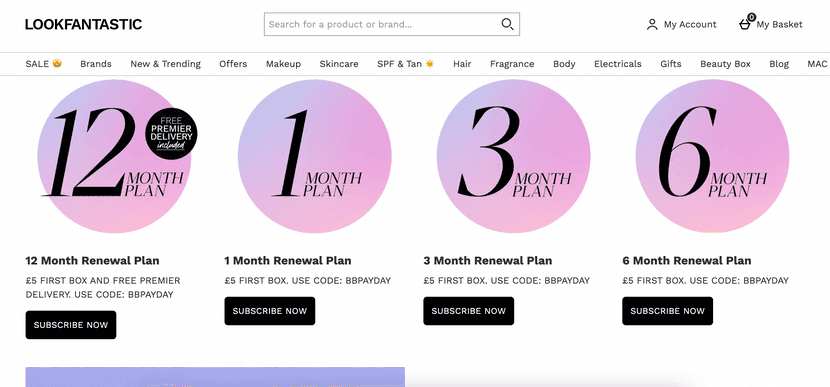This screenshot has width=830, height=387.
Task: Subscribe to the 12 Month Renewal Plan
Action: click(x=71, y=325)
